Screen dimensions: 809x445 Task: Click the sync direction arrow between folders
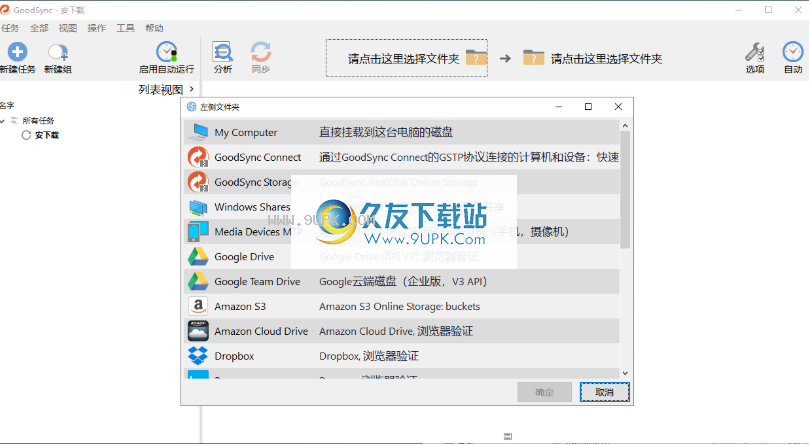(506, 58)
